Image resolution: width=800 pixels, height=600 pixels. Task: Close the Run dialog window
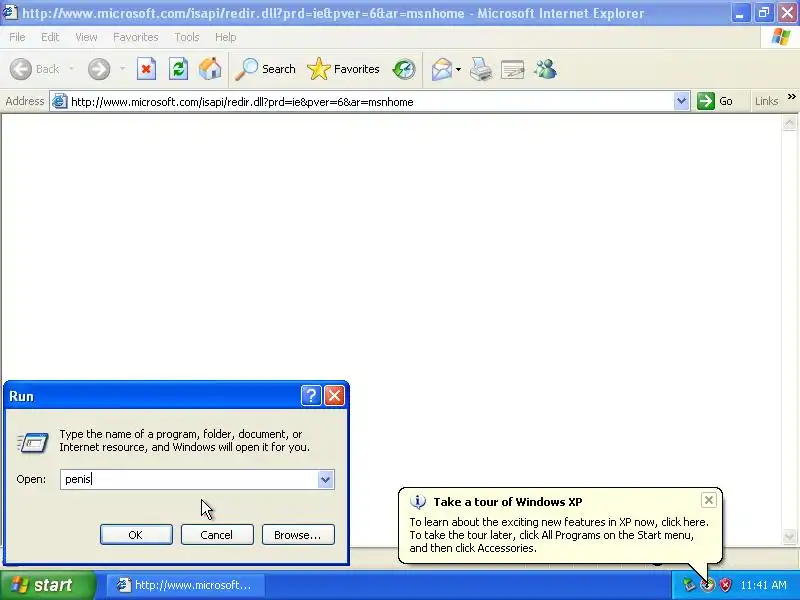tap(334, 395)
